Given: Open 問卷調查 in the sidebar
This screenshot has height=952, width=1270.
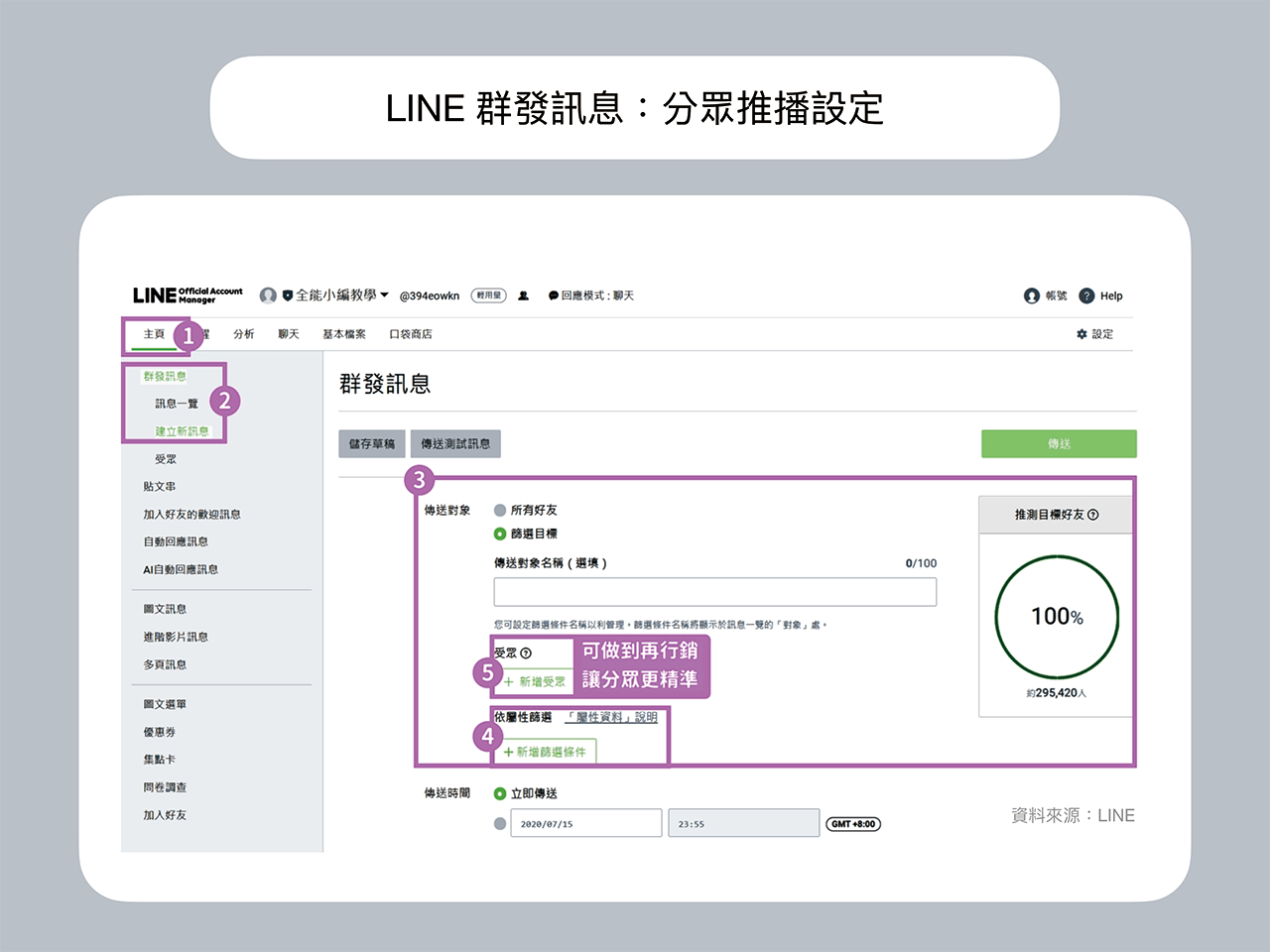Looking at the screenshot, I should [x=165, y=787].
